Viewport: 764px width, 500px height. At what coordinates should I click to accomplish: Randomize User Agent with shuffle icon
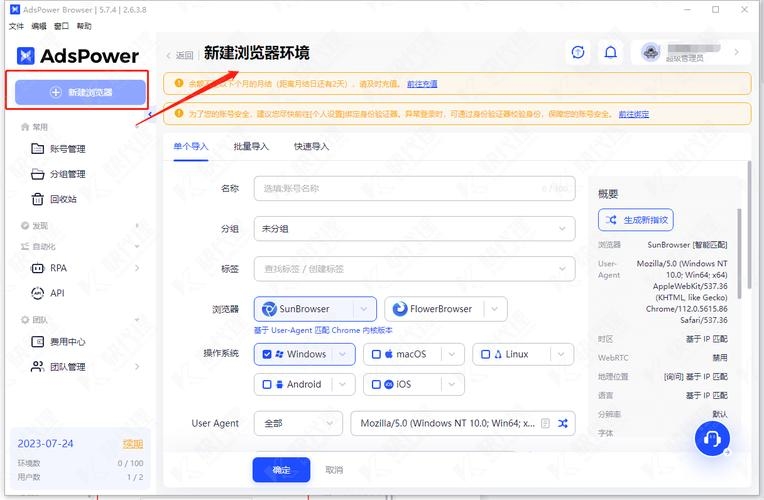(x=563, y=423)
